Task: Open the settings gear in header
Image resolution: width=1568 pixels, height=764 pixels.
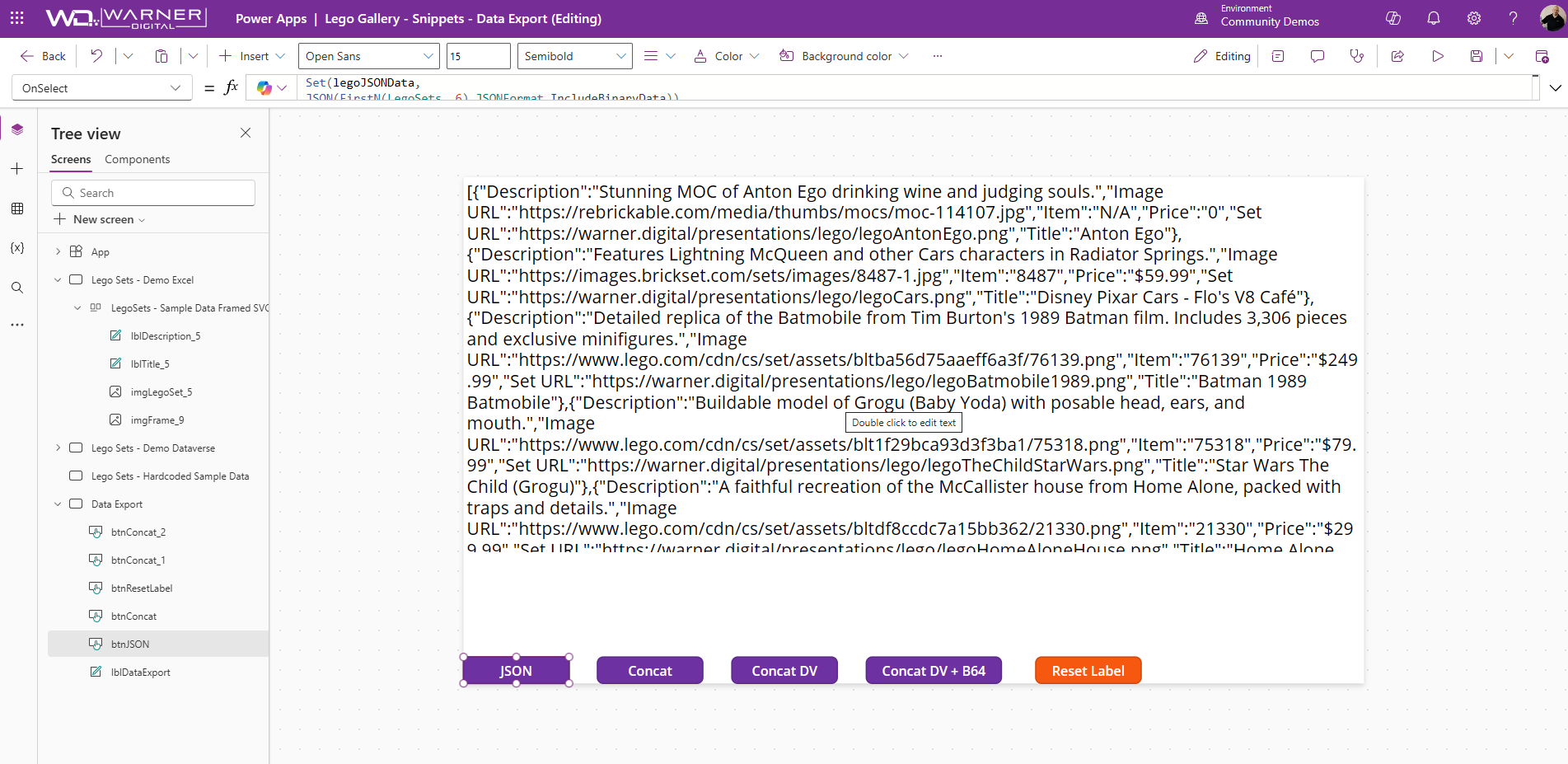Action: [x=1474, y=18]
